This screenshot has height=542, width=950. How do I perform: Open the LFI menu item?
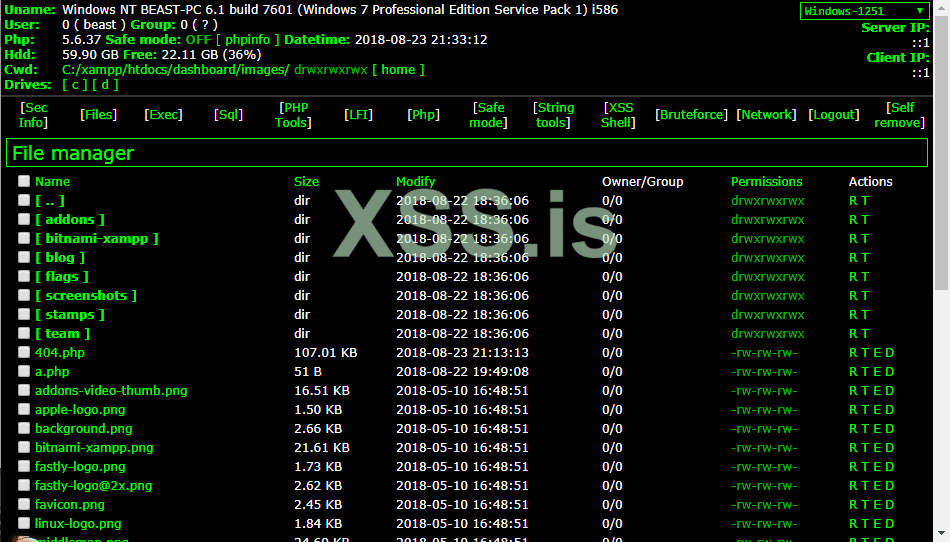point(359,114)
